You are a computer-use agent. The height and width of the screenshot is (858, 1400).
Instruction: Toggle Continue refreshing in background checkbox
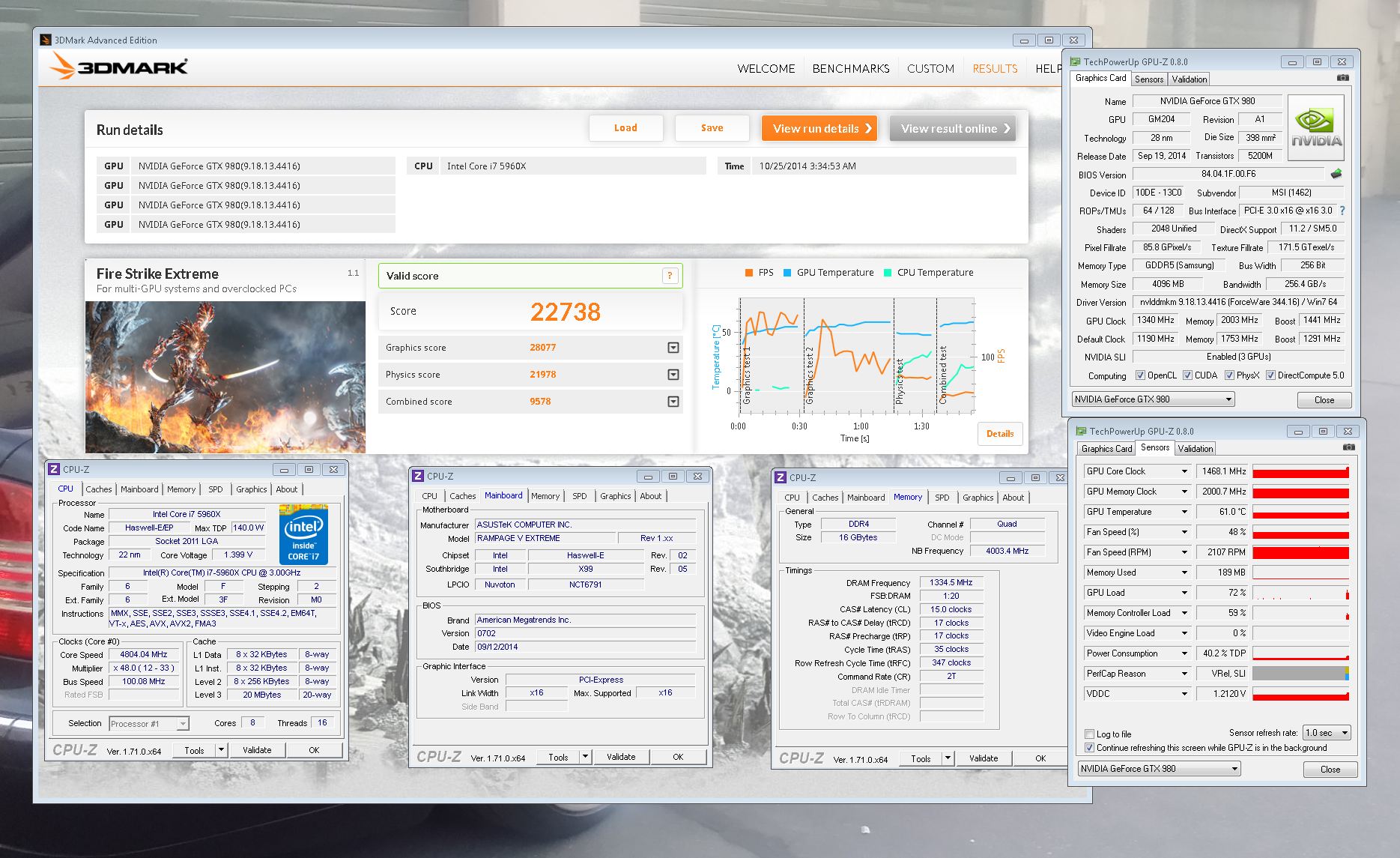coord(1089,748)
